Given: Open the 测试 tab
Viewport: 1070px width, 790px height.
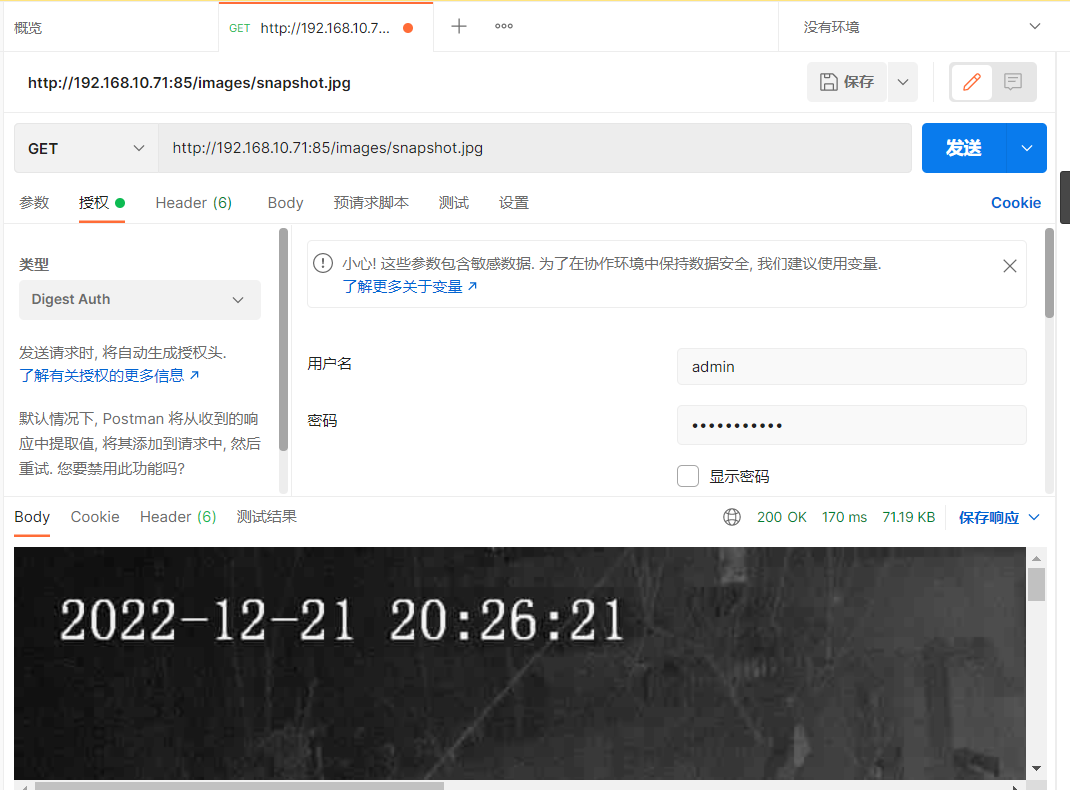Looking at the screenshot, I should pyautogui.click(x=454, y=203).
